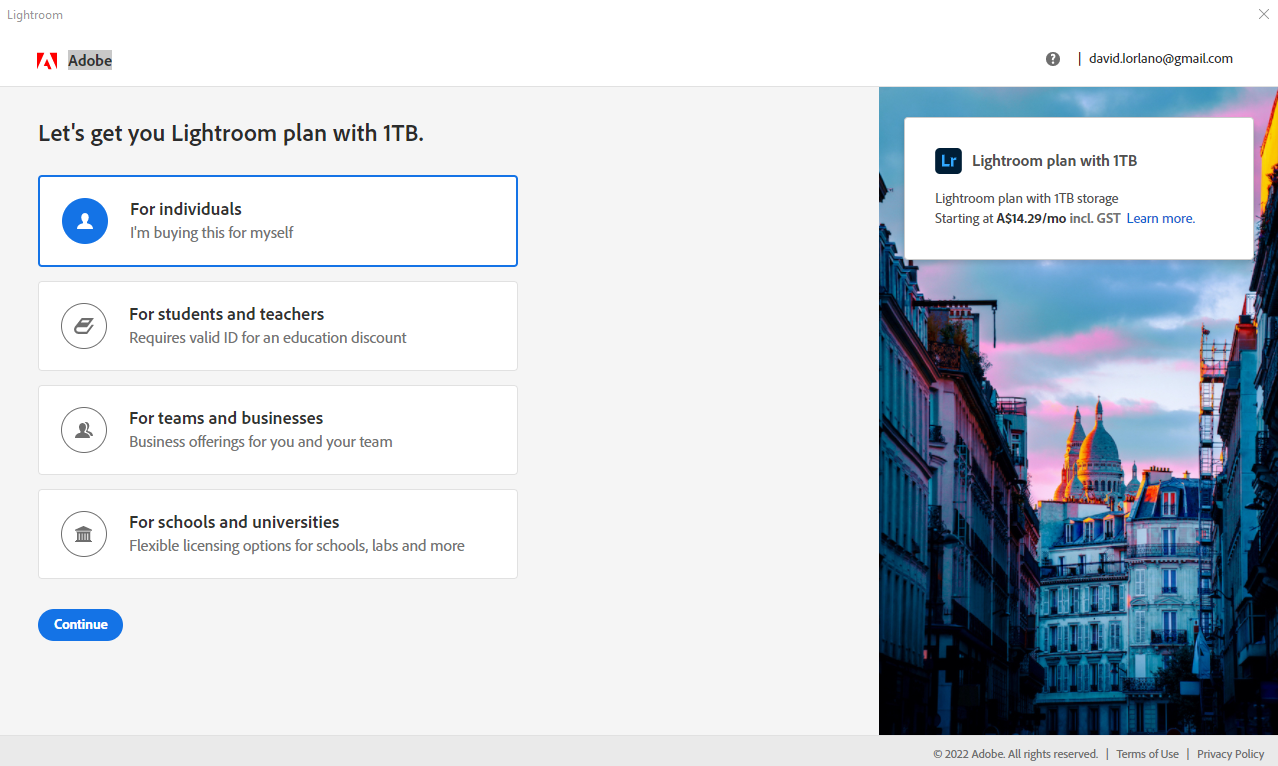The image size is (1278, 766).
Task: Click the people icon on teams and businesses card
Action: click(x=83, y=429)
